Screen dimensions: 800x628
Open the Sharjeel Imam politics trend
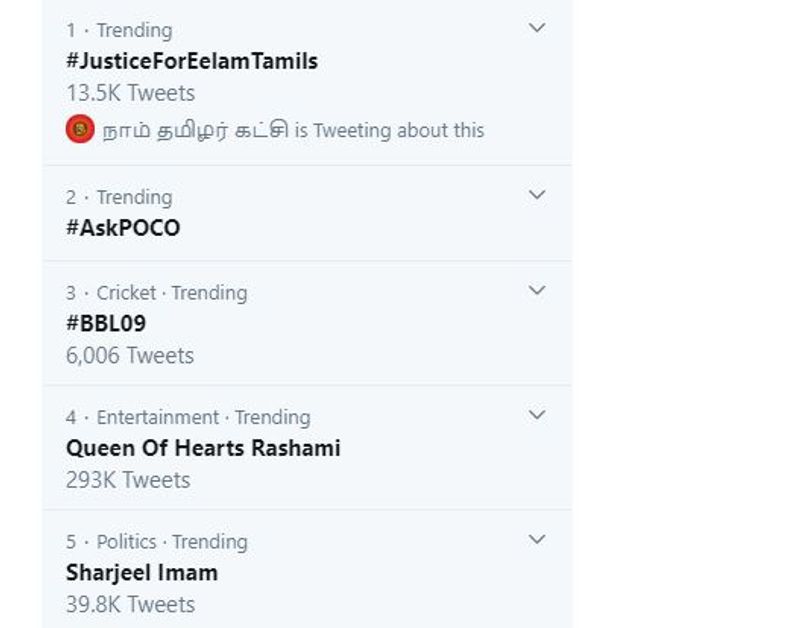click(141, 573)
